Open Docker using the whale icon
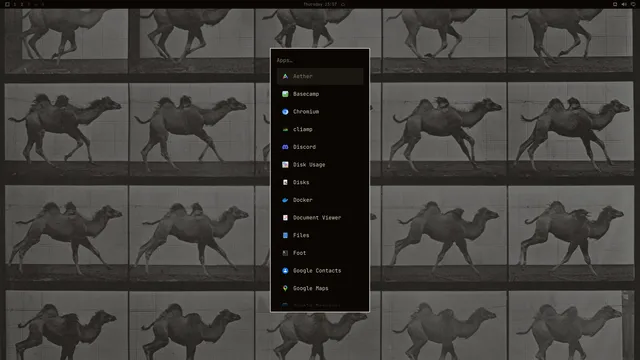Viewport: 640px width, 360px height. point(285,200)
